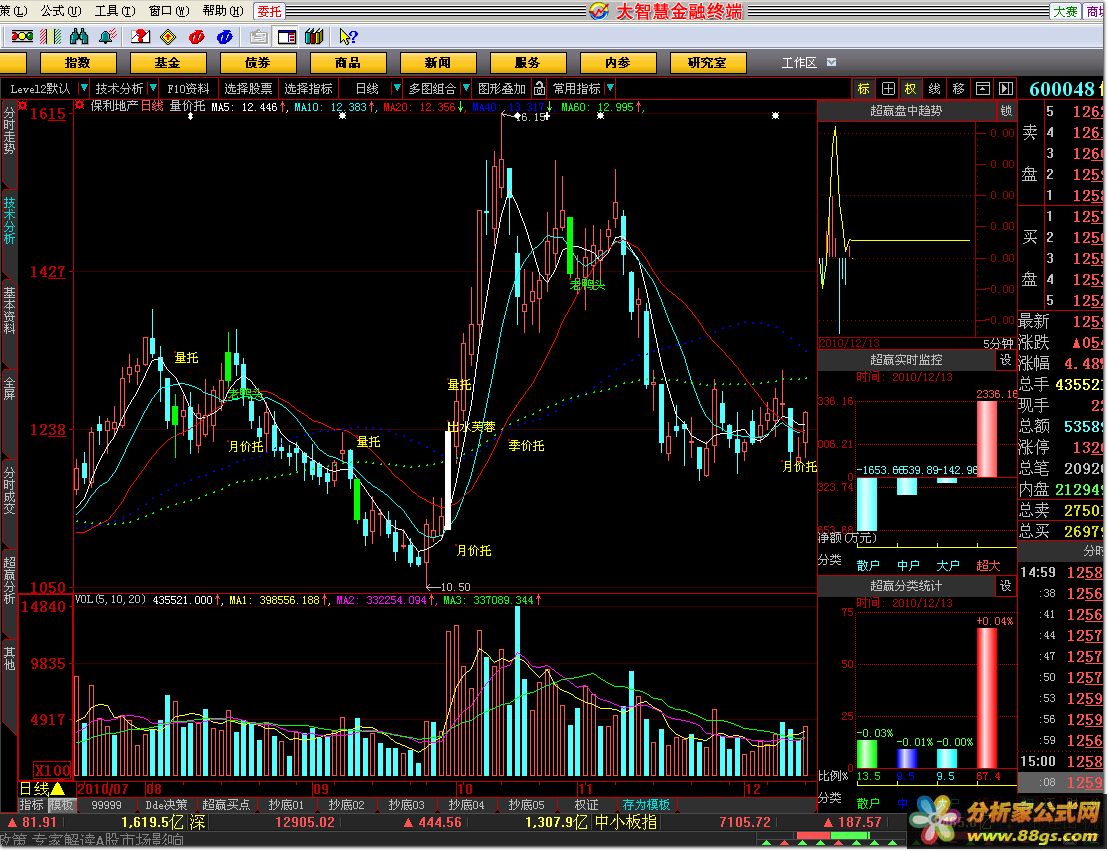Click the 研究室 yellow button
The width and height of the screenshot is (1109, 851).
tap(707, 63)
